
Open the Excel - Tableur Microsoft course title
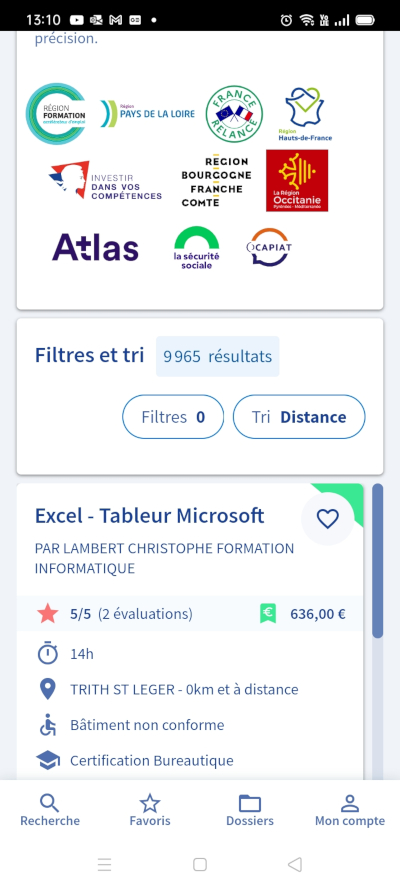150,515
